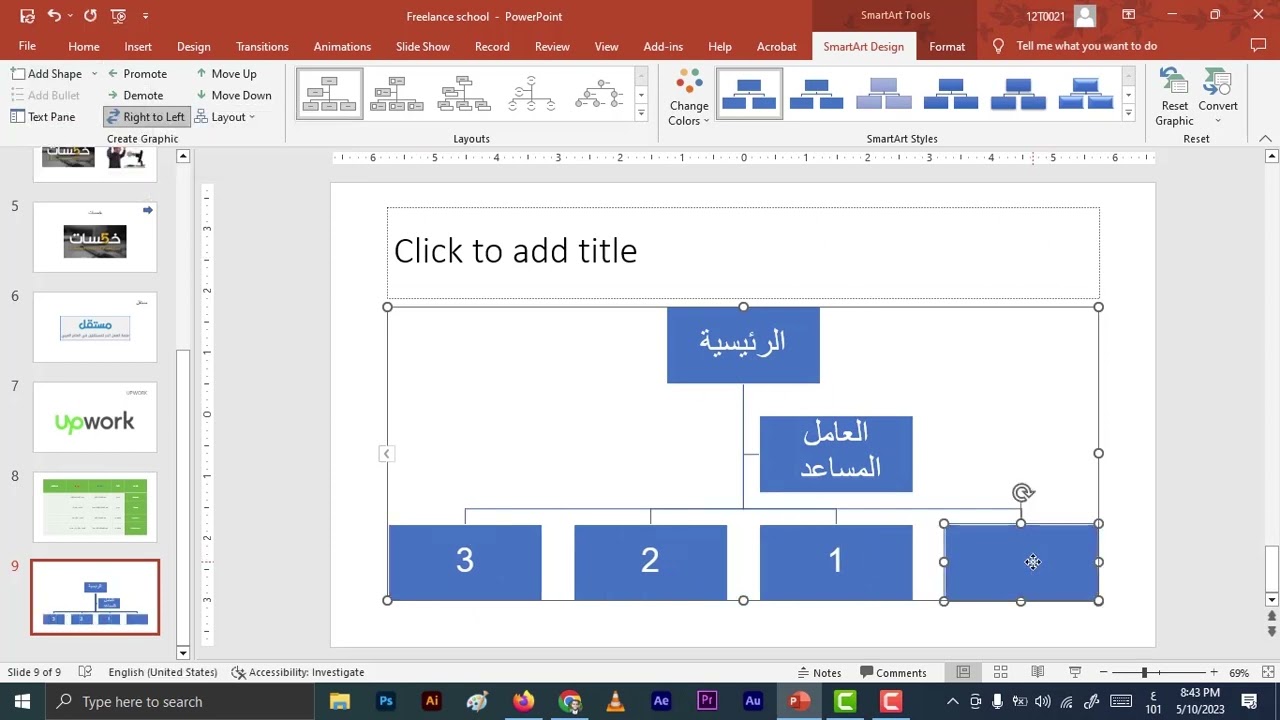Click the rotation handle of selected shape

(x=1022, y=493)
